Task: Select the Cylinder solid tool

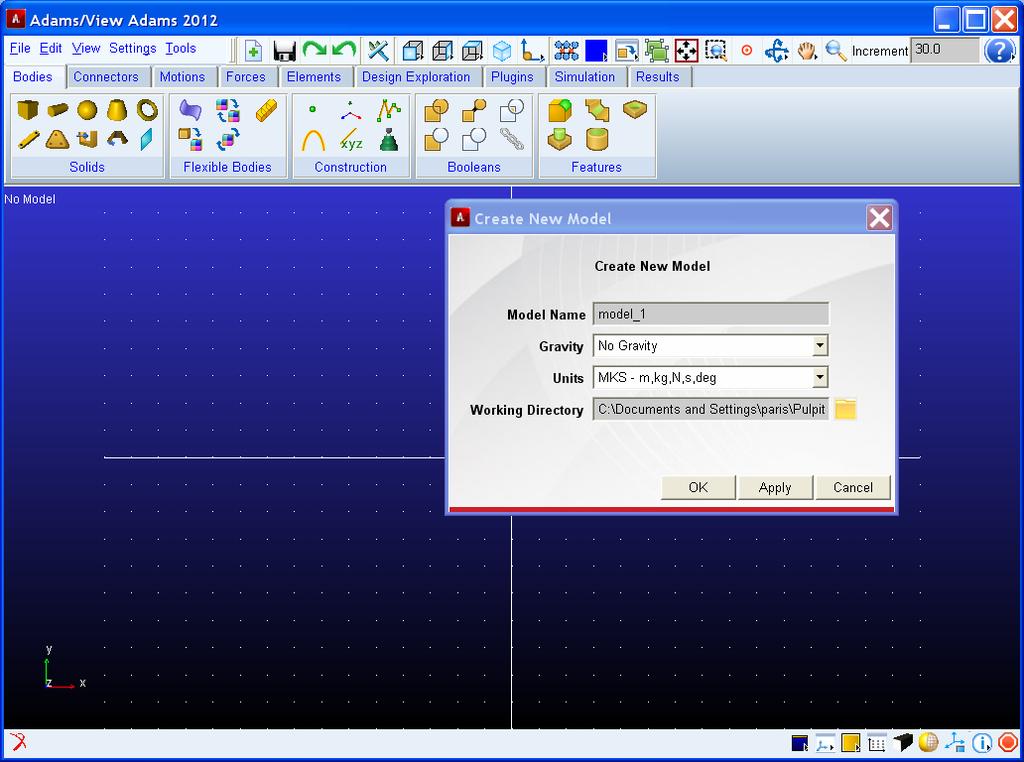Action: pyautogui.click(x=57, y=110)
